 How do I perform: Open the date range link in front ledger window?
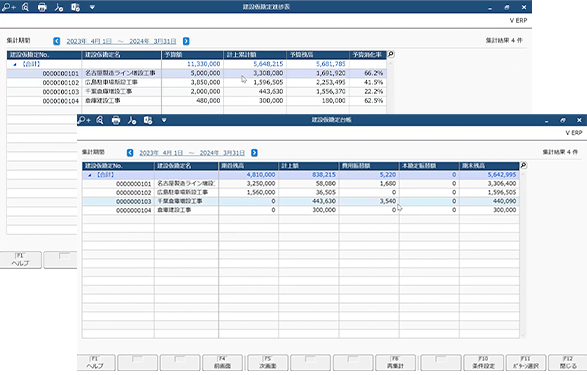pos(192,153)
